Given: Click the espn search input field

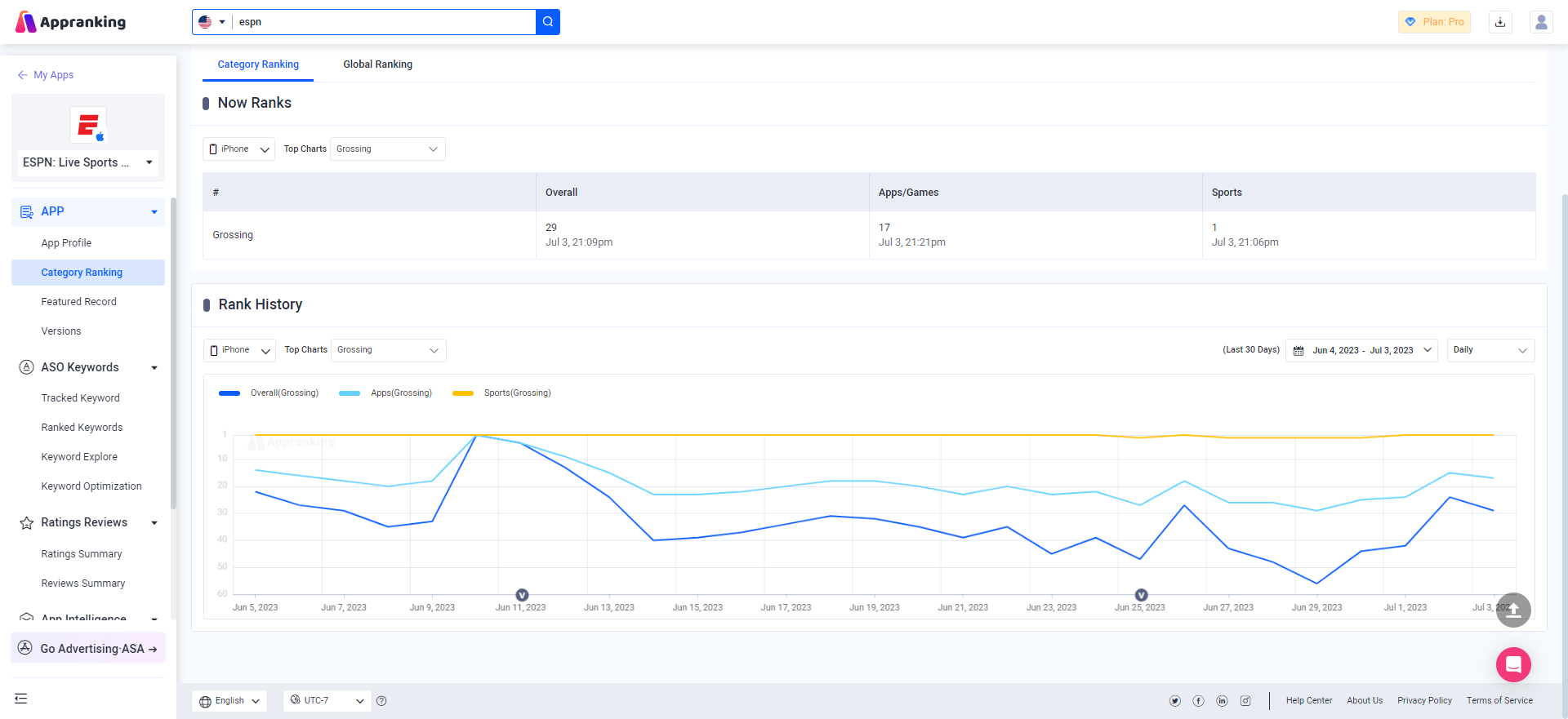Looking at the screenshot, I should [x=384, y=22].
